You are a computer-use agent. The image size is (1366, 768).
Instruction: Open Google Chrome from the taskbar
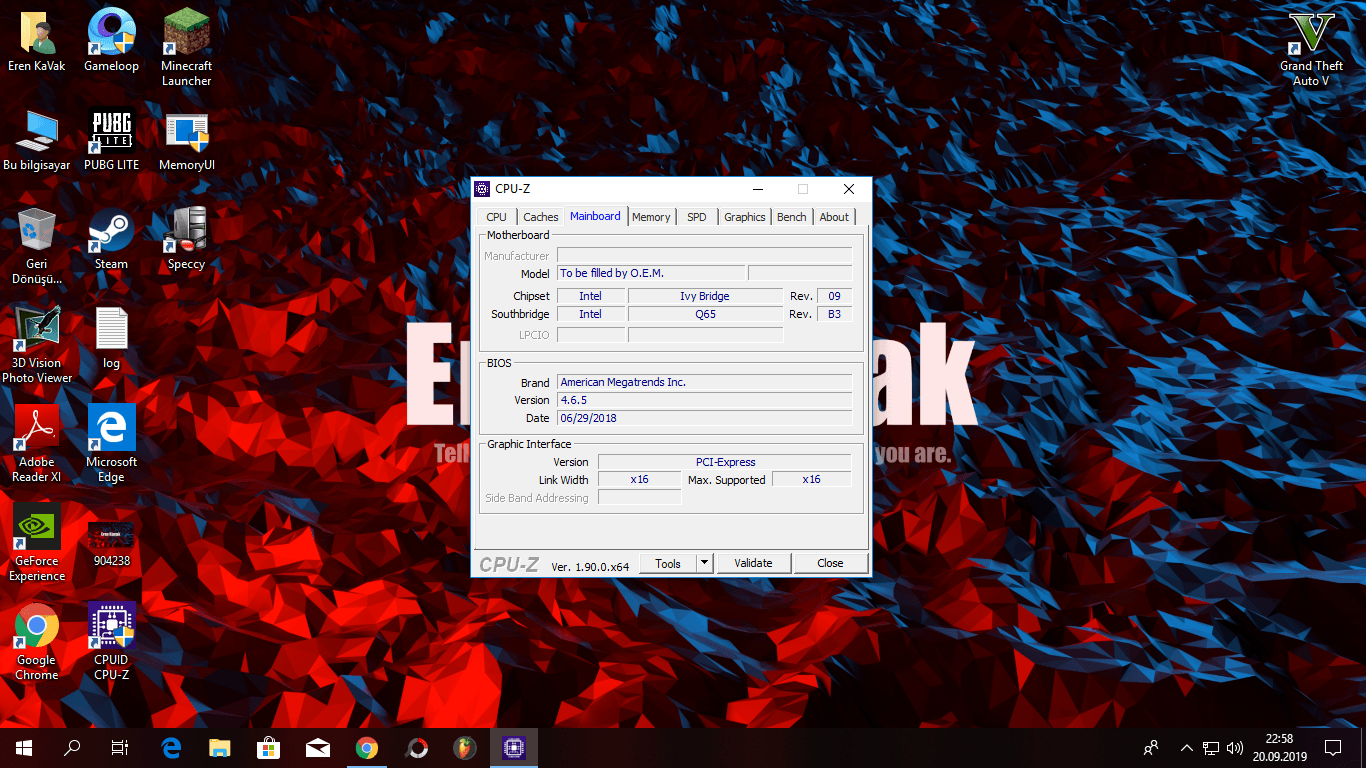[367, 747]
